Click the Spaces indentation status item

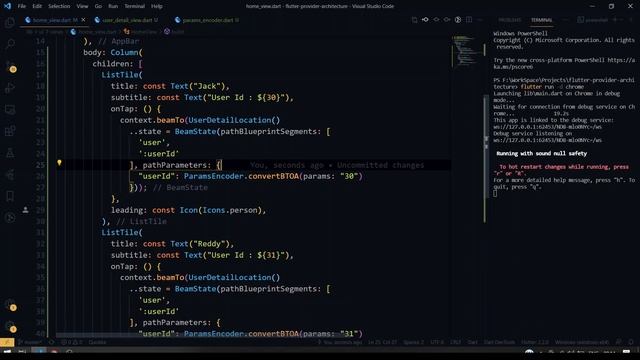(413, 342)
